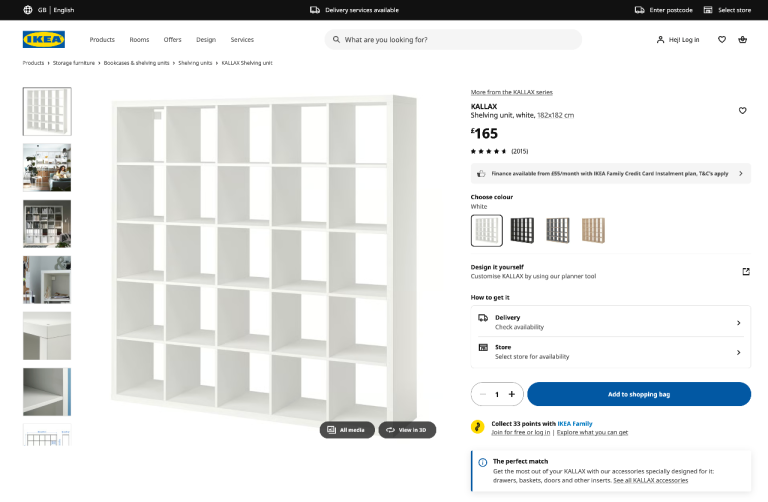The image size is (768, 502).
Task: Expand Store availability chevron
Action: [739, 353]
